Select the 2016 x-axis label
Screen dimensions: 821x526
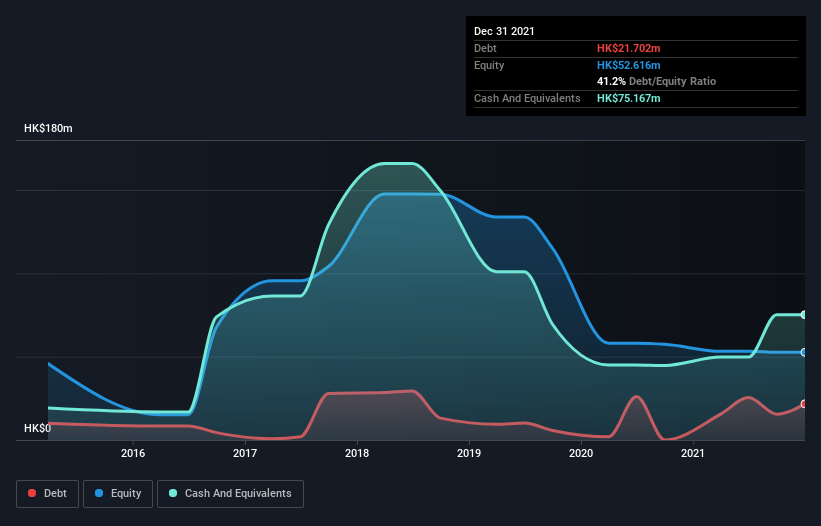[x=133, y=453]
